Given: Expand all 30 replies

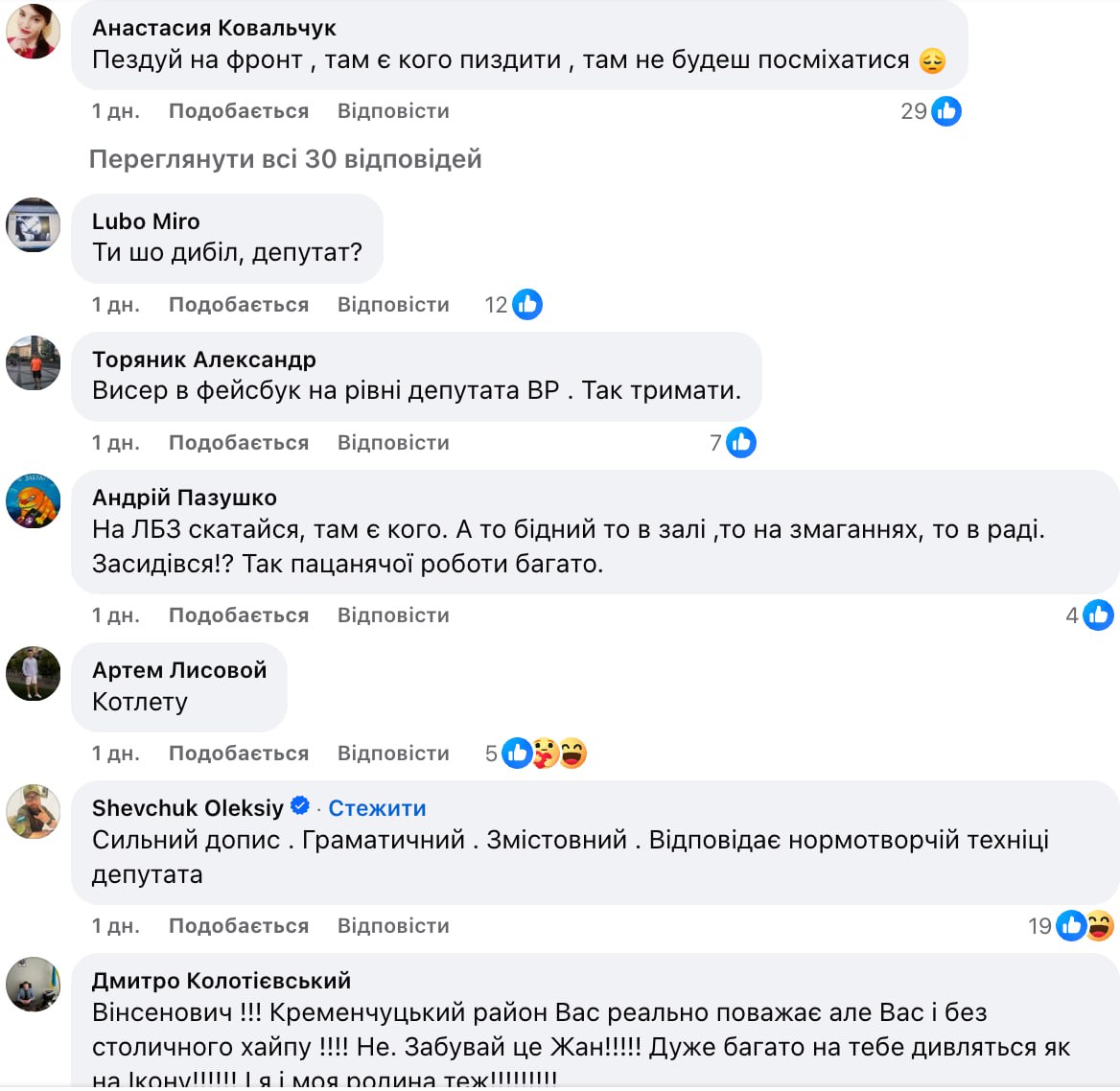Looking at the screenshot, I should coord(285,159).
